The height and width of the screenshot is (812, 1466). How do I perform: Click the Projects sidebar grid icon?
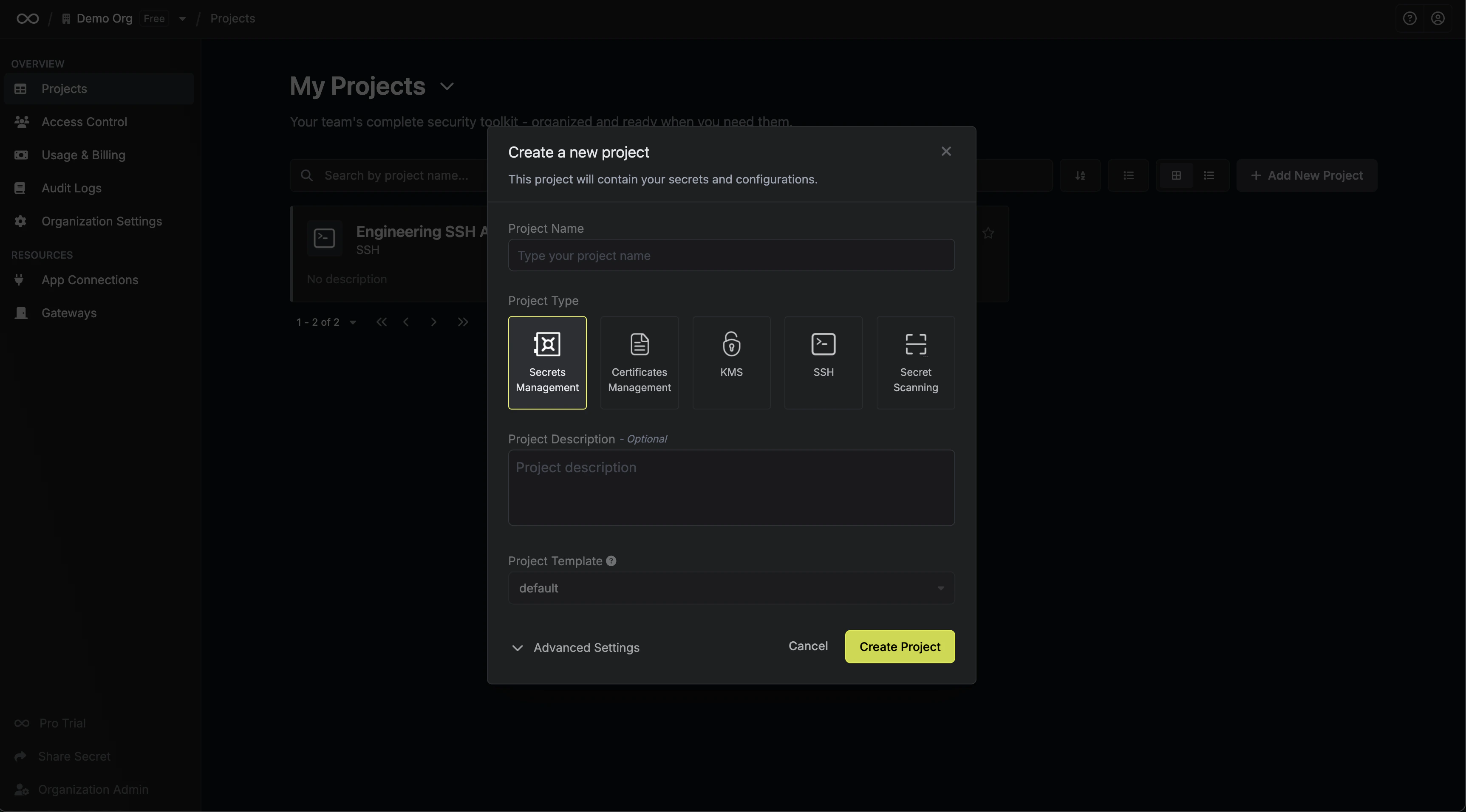(20, 89)
